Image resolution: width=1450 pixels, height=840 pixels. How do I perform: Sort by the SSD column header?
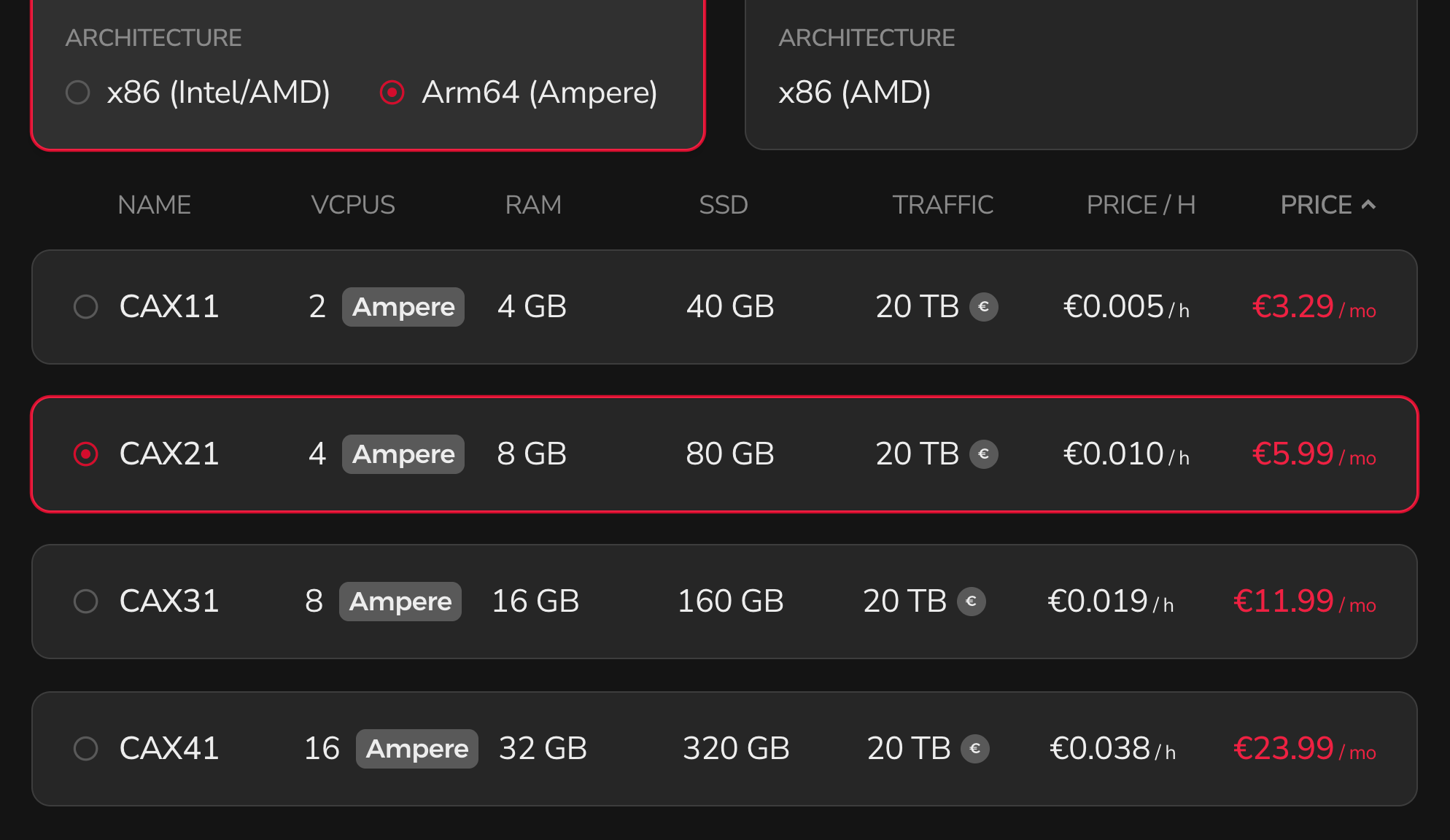coord(724,205)
